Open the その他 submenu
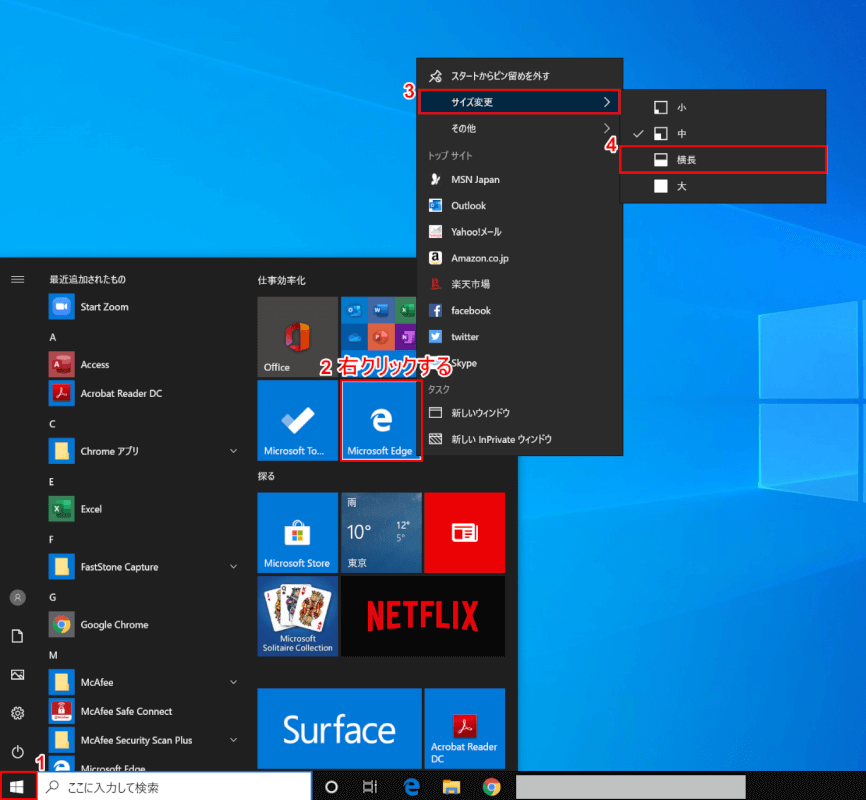The height and width of the screenshot is (800, 866). click(x=519, y=128)
